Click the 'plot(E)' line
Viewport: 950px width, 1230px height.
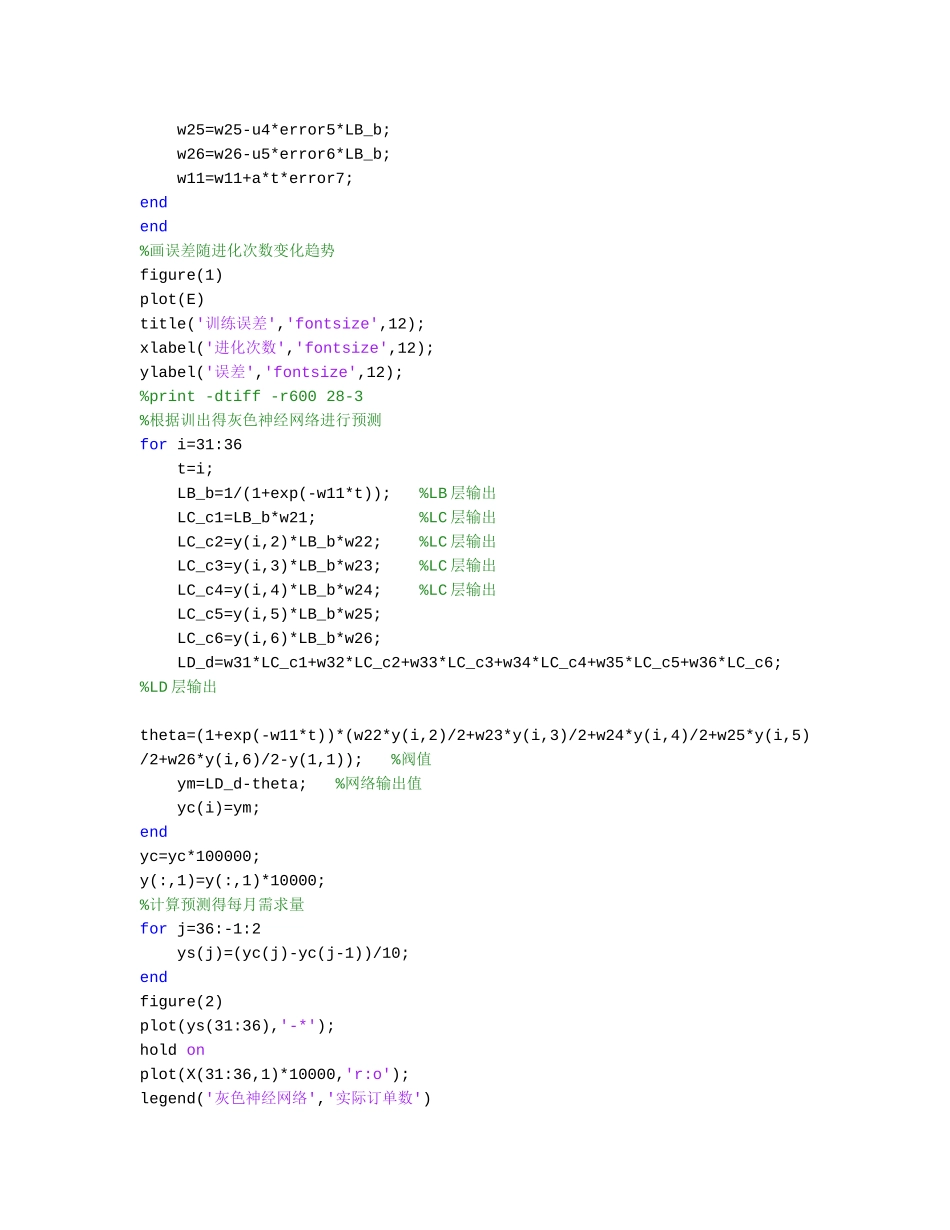point(172,299)
